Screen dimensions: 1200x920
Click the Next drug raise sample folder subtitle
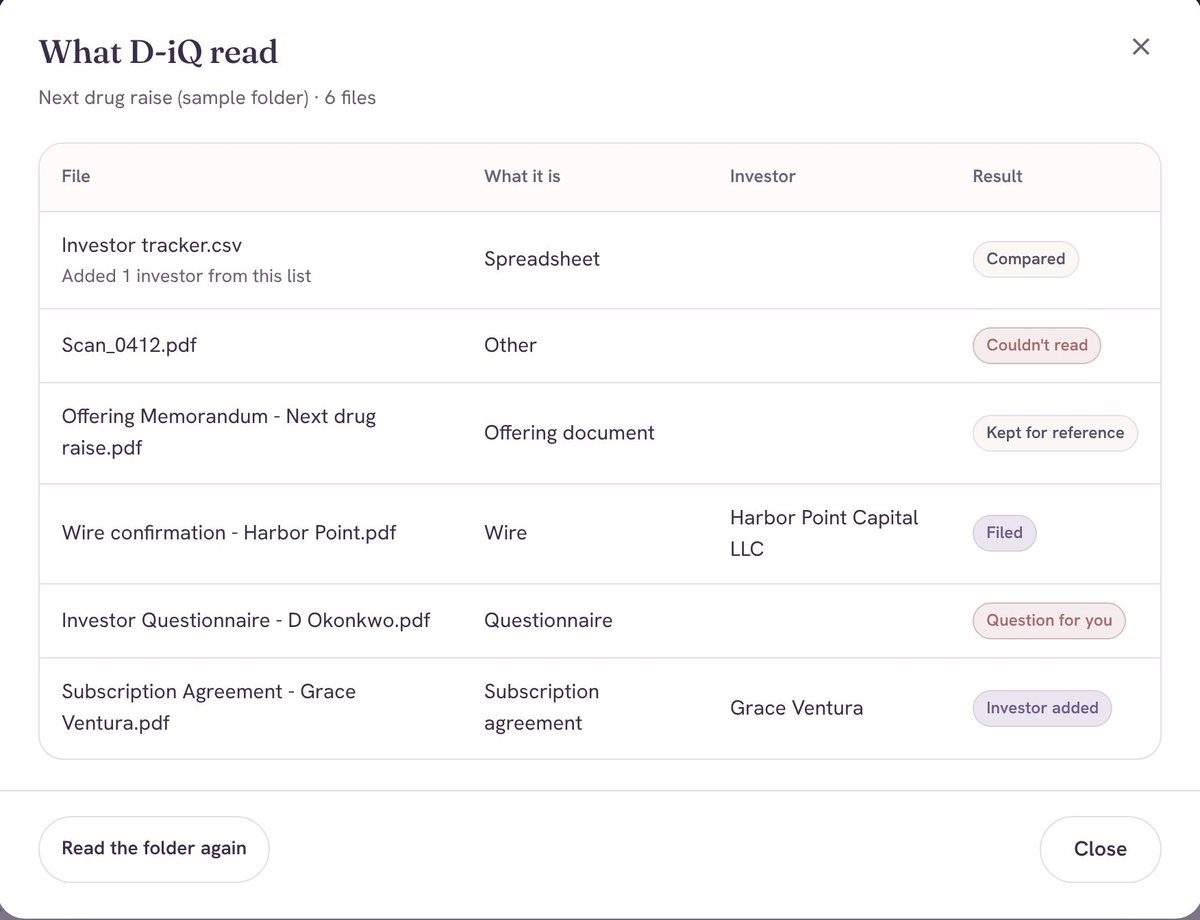point(207,98)
